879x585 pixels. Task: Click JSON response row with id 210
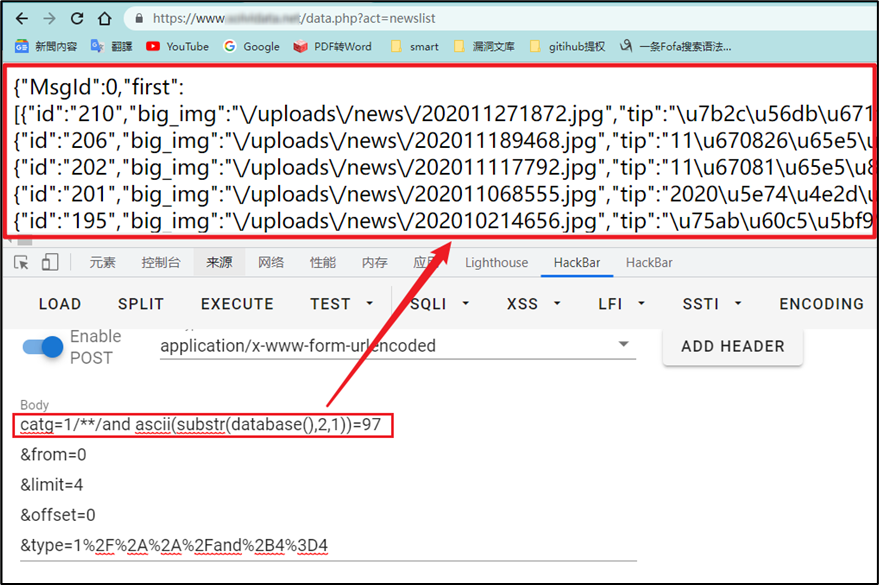point(443,114)
